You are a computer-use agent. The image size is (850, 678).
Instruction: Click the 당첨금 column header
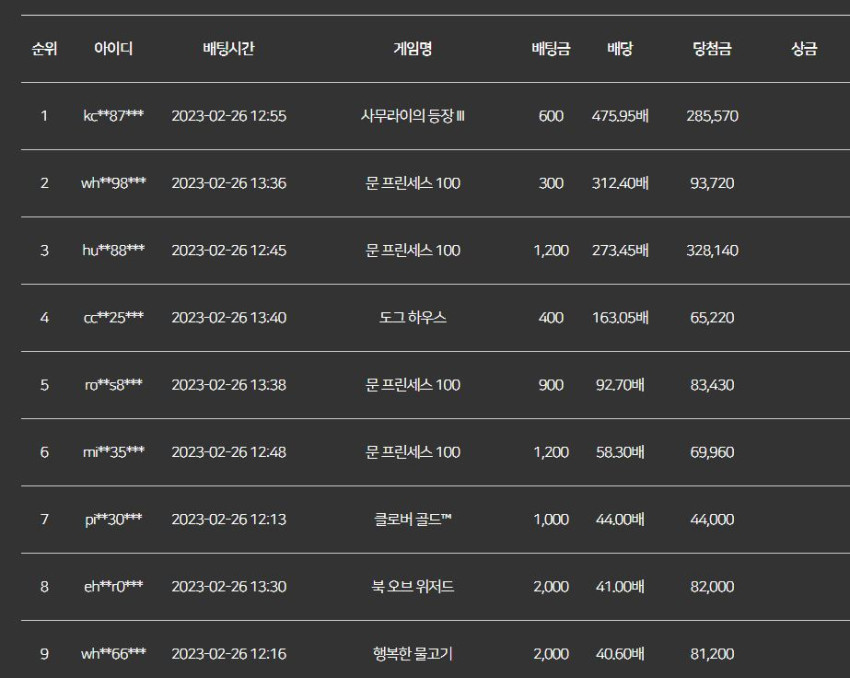[x=712, y=49]
